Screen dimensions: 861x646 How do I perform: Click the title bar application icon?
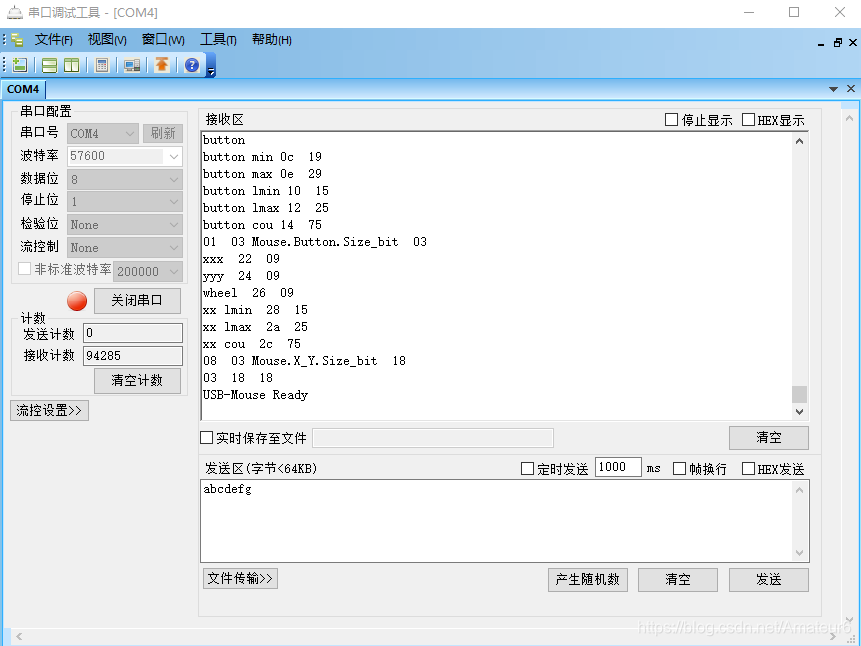(14, 12)
